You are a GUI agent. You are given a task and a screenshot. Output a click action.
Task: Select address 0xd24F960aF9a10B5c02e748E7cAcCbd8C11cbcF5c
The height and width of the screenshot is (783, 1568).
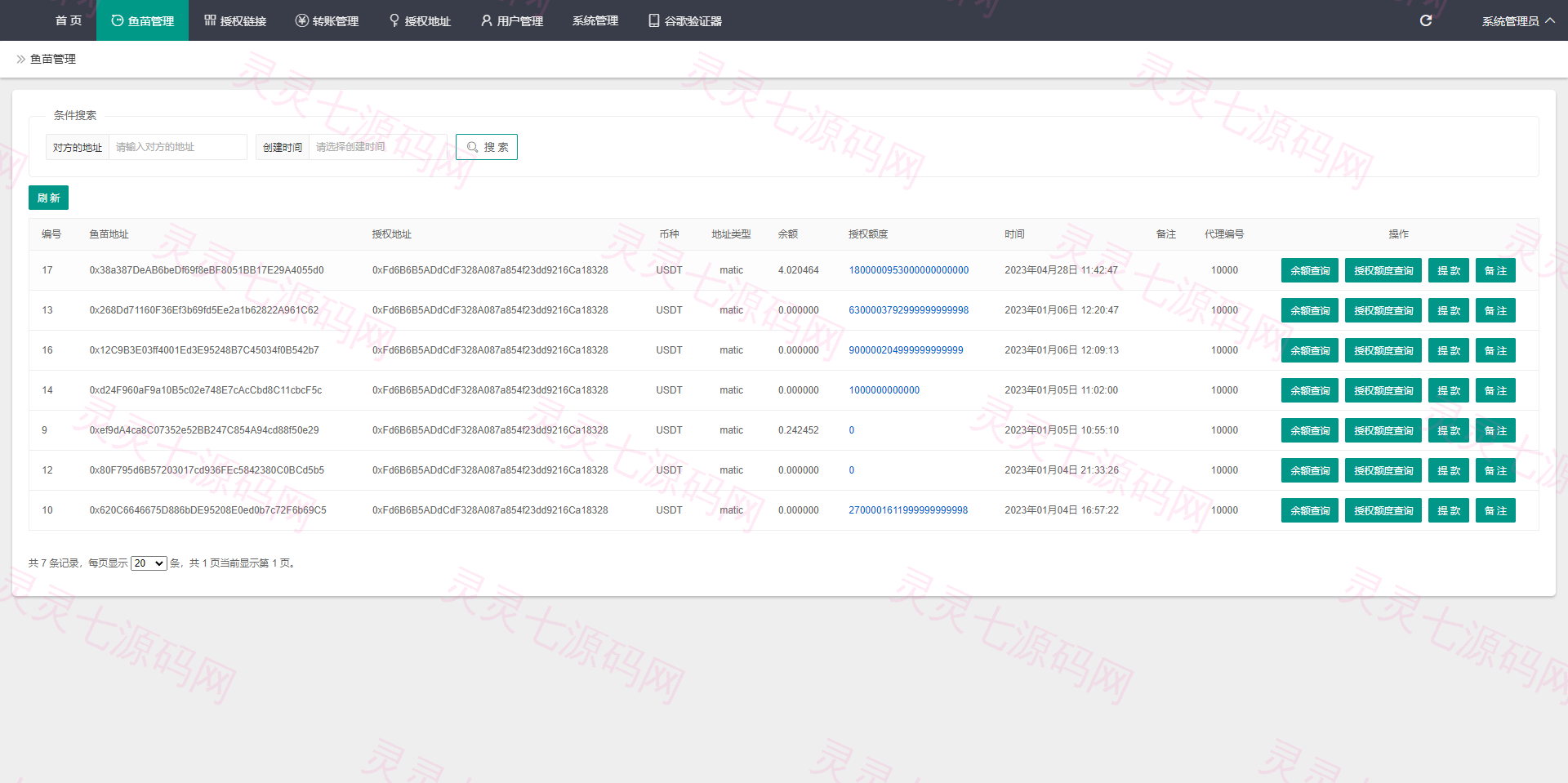[x=206, y=390]
